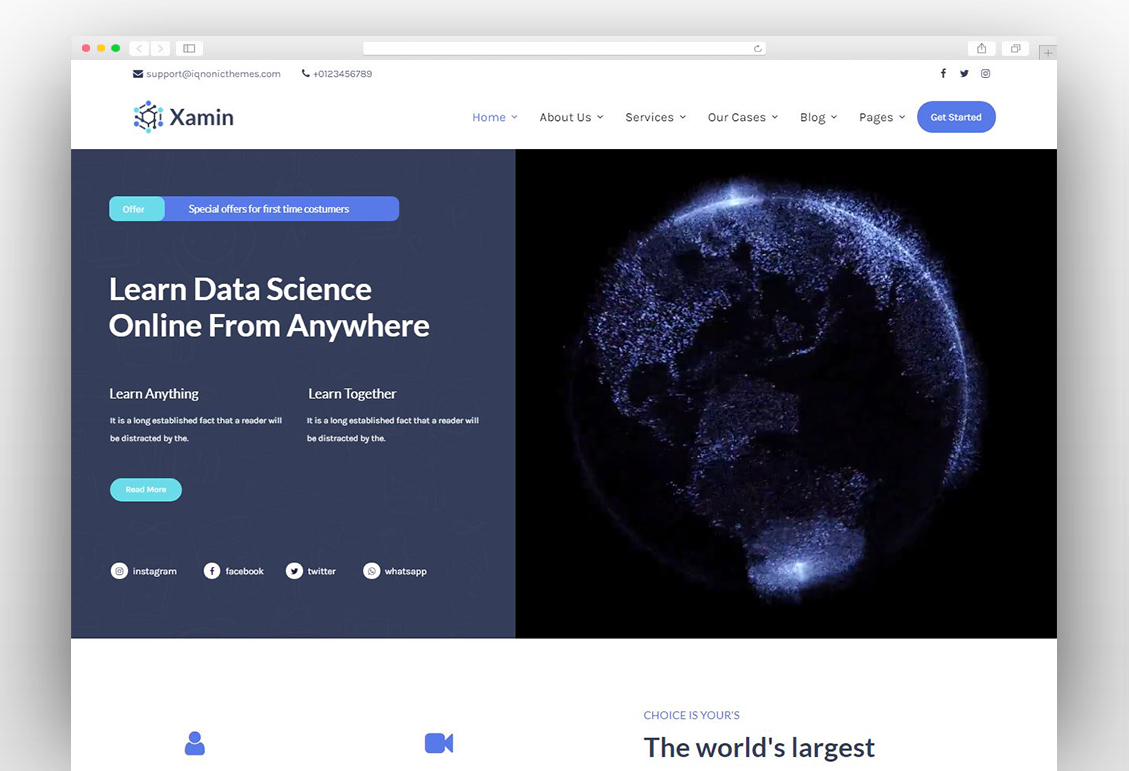The image size is (1130, 771).
Task: Click the Read More button
Action: pos(146,489)
